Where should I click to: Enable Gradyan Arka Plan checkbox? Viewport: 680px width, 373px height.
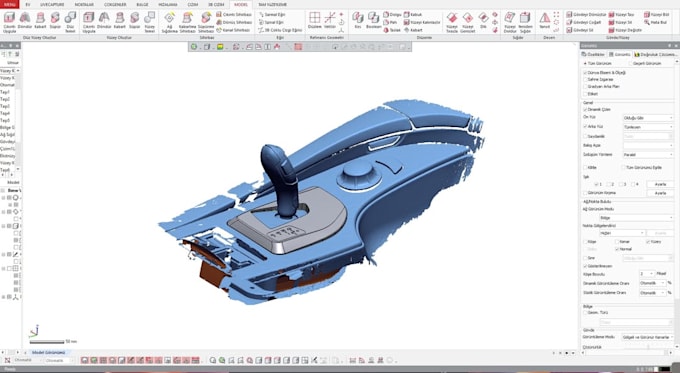pos(585,87)
